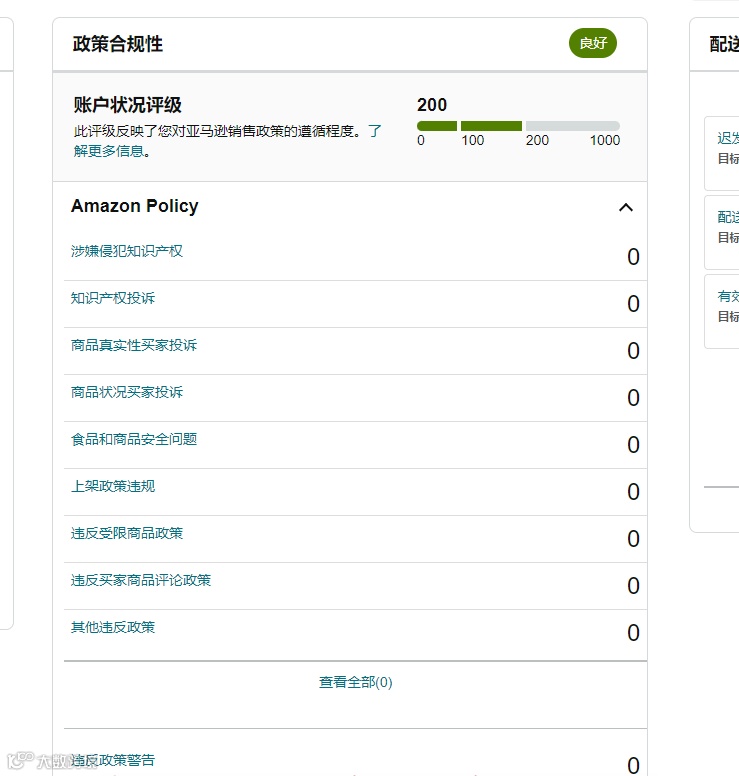Click the count 0 for 食品和商品安全问题
Image resolution: width=739 pixels, height=776 pixels.
pyautogui.click(x=633, y=445)
